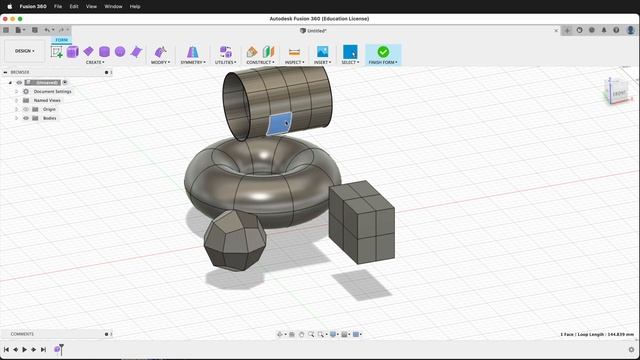Expand the Document Settings tree node

[16, 91]
